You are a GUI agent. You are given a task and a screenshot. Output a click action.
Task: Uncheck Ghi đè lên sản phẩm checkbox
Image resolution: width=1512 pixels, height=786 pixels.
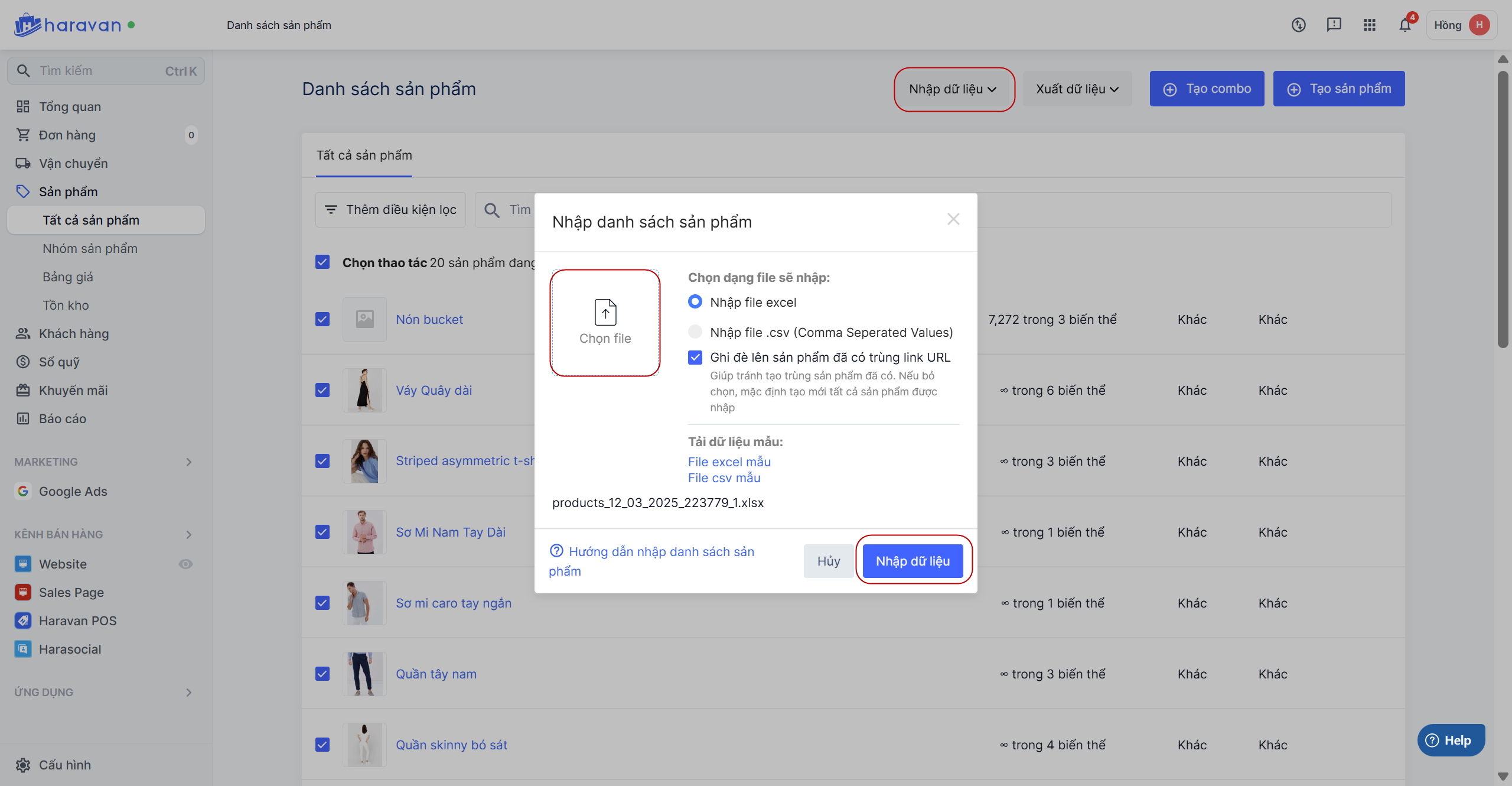695,357
